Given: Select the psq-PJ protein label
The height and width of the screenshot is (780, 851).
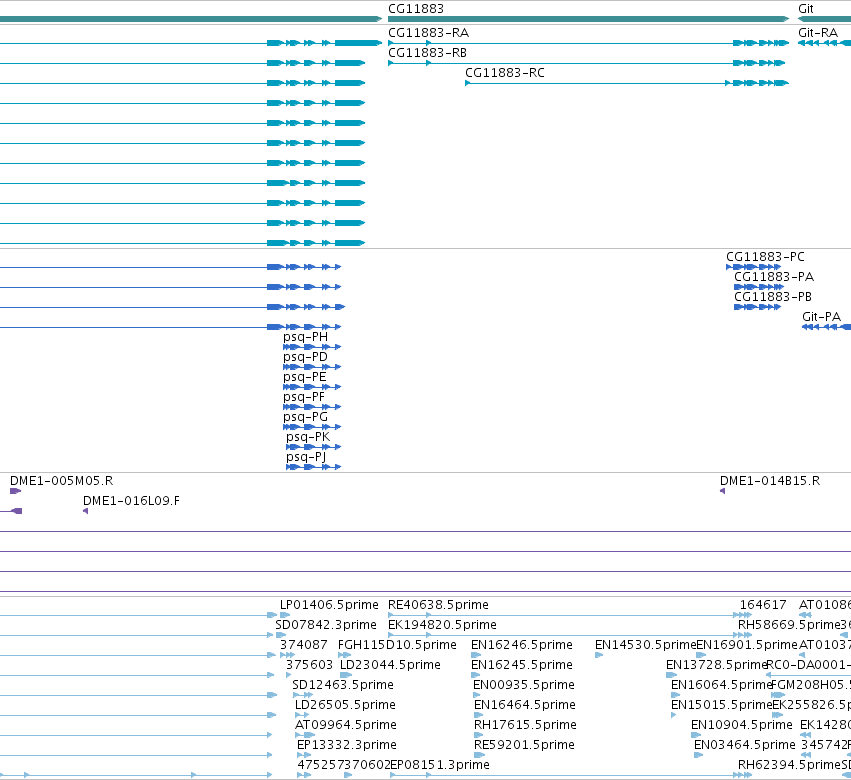Looking at the screenshot, I should click(306, 457).
